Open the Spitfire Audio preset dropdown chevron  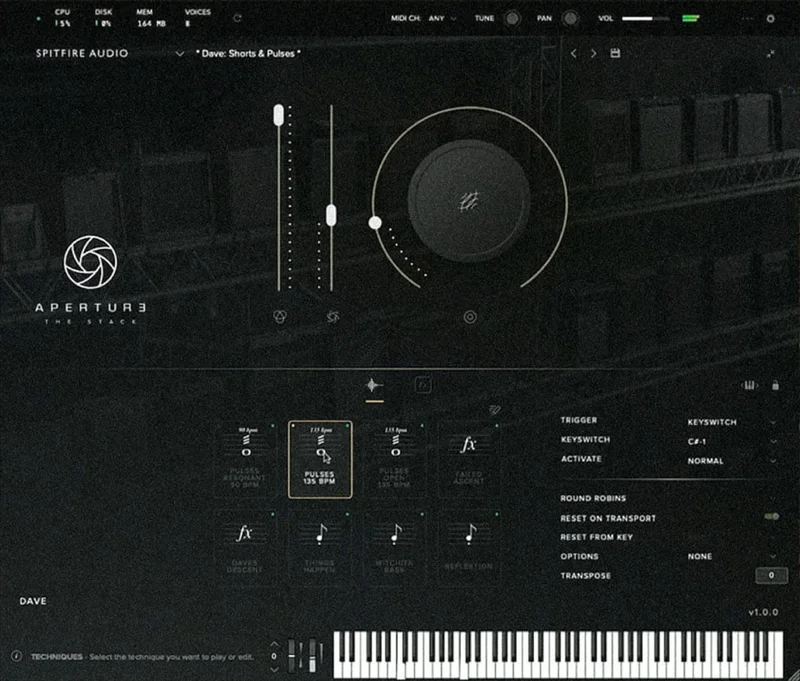click(x=180, y=54)
